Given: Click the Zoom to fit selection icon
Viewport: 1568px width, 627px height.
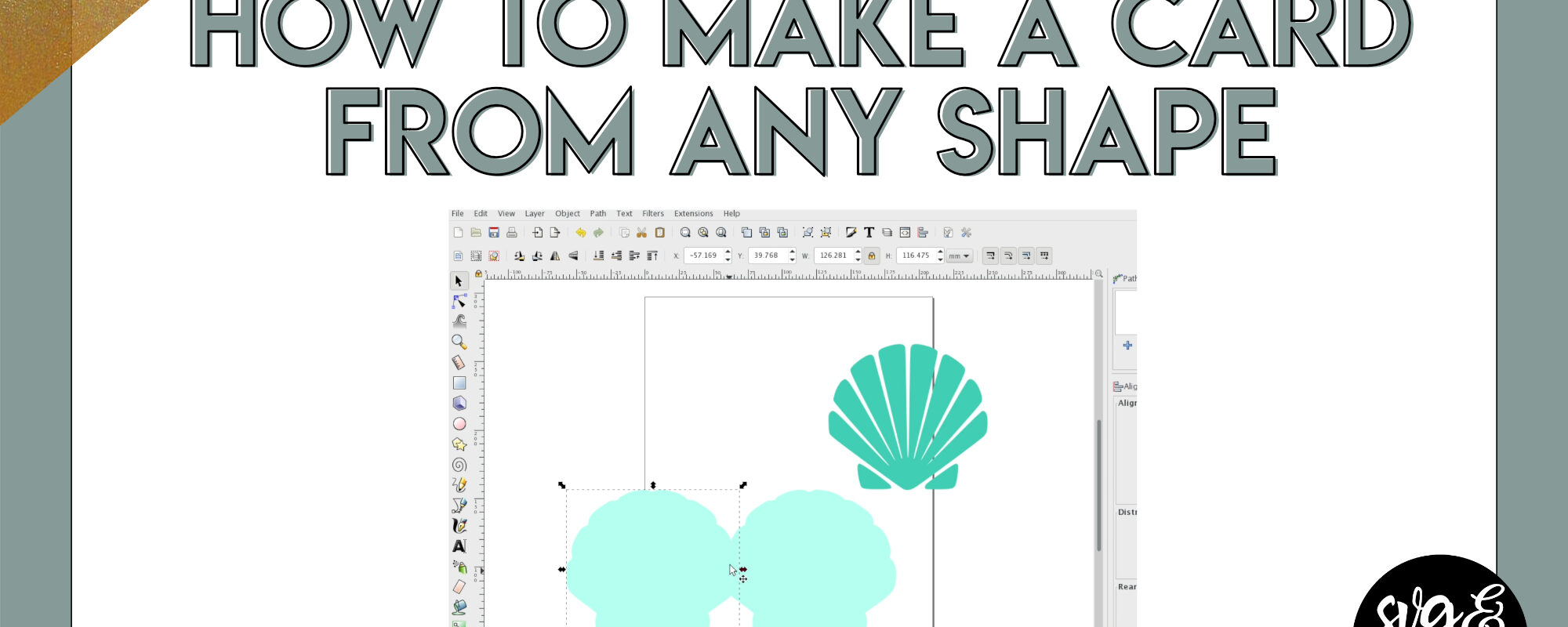Looking at the screenshot, I should click(685, 232).
